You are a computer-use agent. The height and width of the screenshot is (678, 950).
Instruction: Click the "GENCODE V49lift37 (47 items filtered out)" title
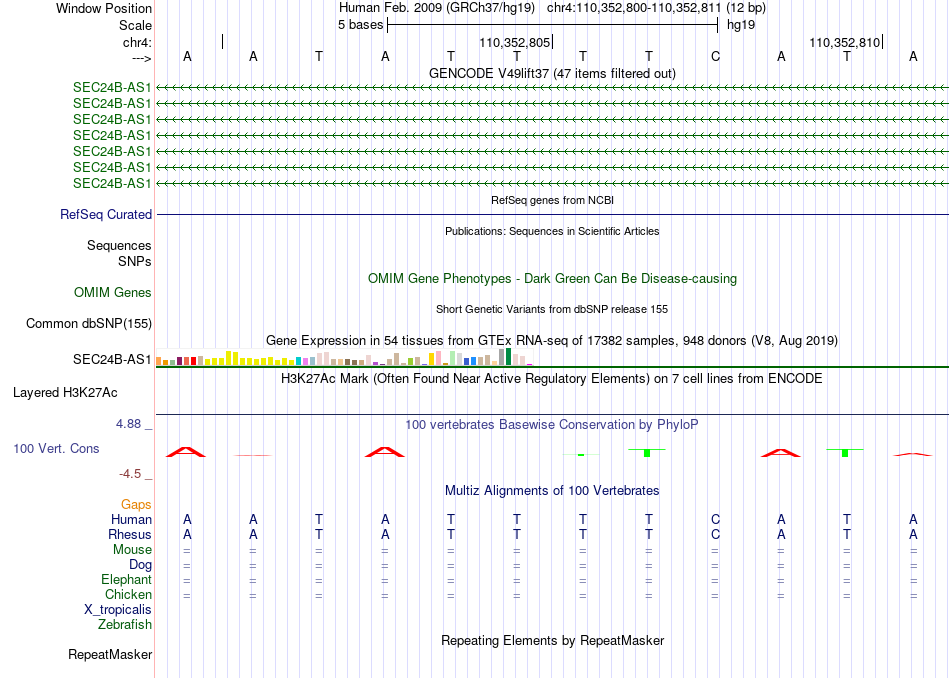coord(552,73)
